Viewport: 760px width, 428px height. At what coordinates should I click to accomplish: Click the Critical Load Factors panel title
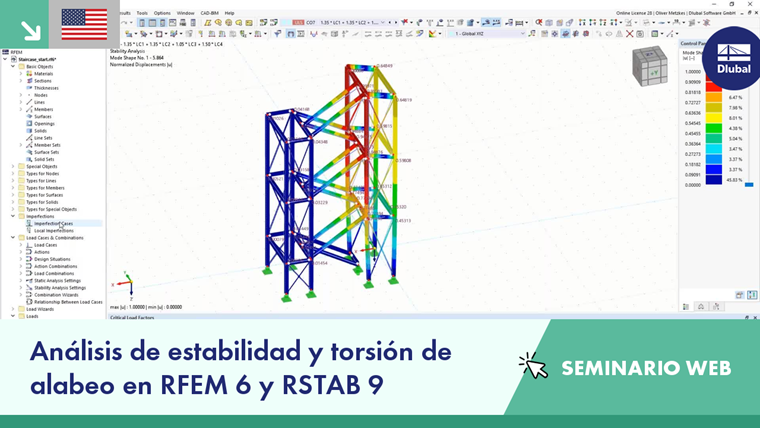(132, 317)
